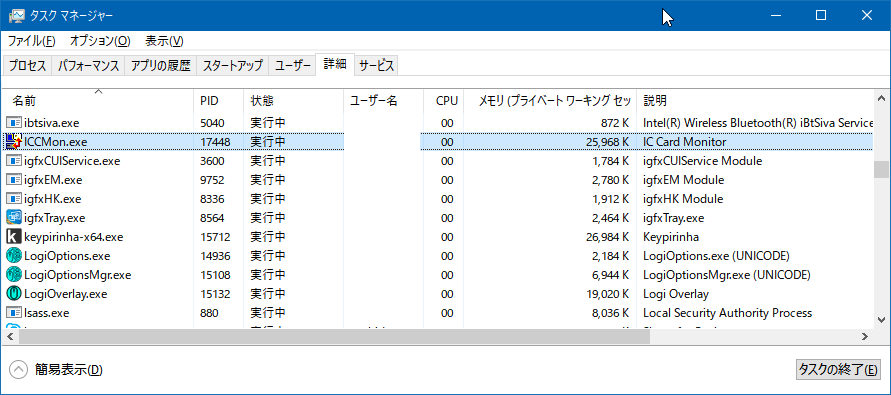This screenshot has height=395, width=891.
Task: Click the 19,020 K memory value
Action: [607, 294]
